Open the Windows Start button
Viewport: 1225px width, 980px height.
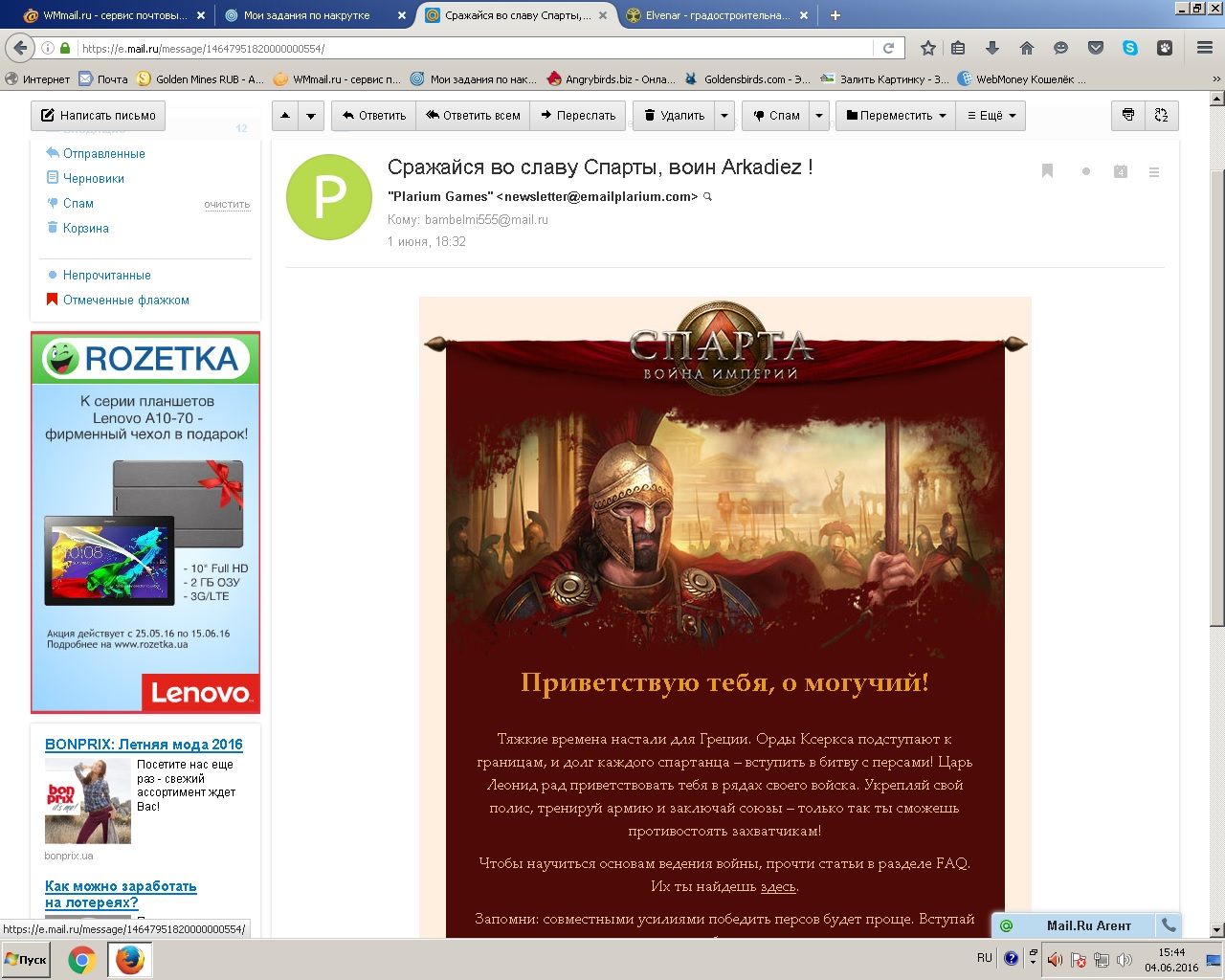tap(26, 959)
